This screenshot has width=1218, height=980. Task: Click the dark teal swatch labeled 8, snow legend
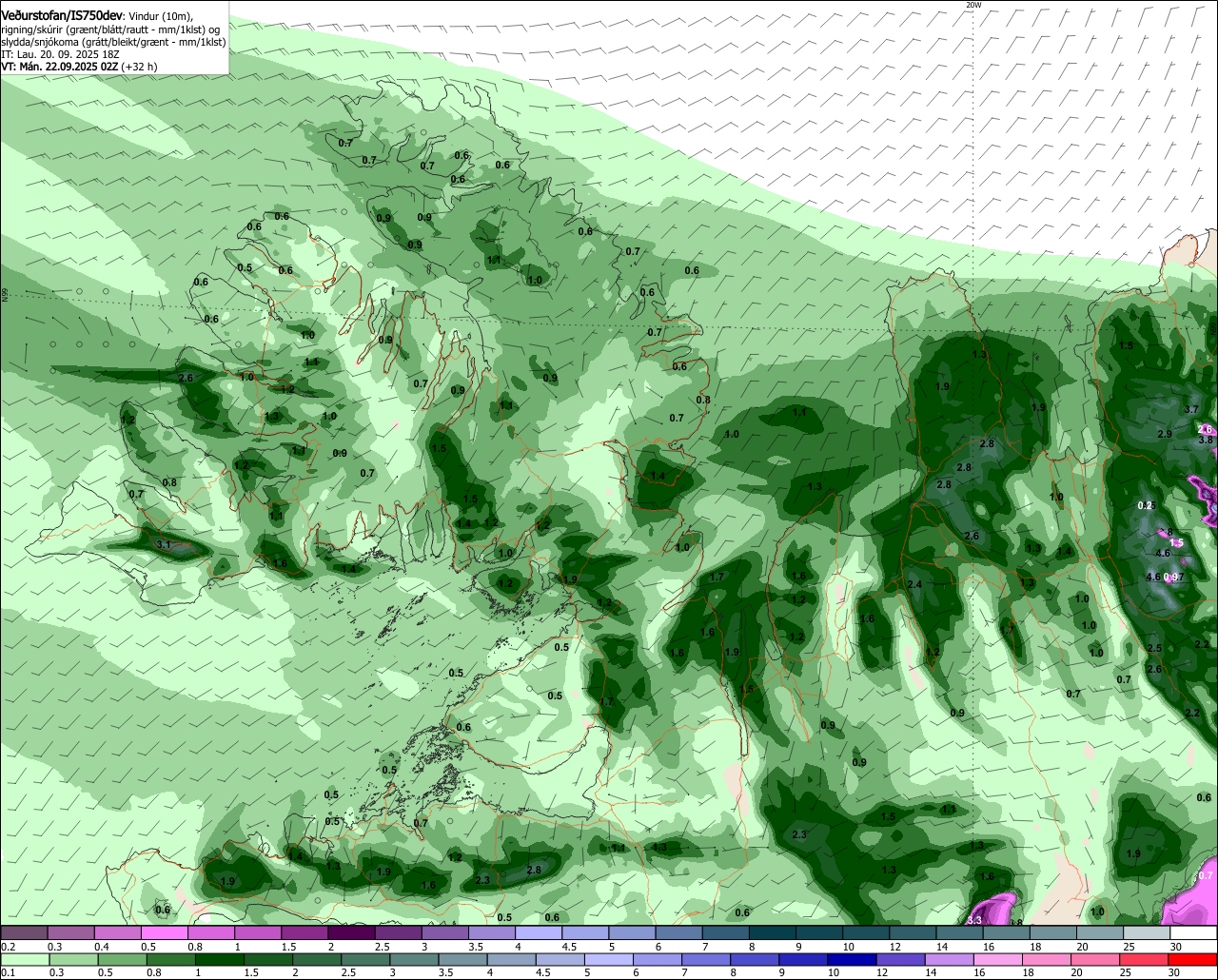[x=773, y=933]
